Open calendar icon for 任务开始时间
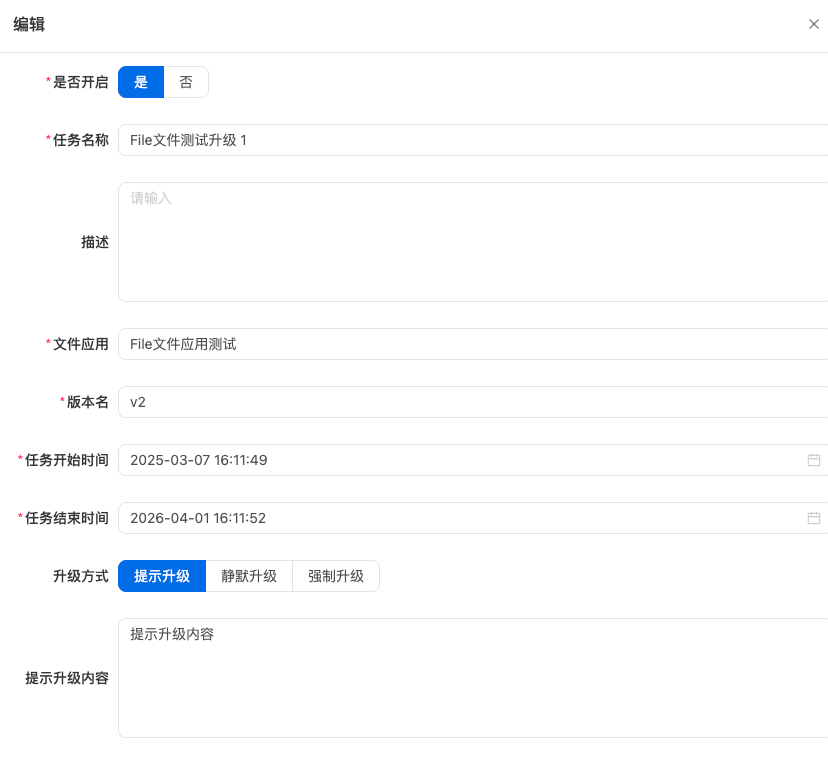Image resolution: width=828 pixels, height=763 pixels. (813, 460)
